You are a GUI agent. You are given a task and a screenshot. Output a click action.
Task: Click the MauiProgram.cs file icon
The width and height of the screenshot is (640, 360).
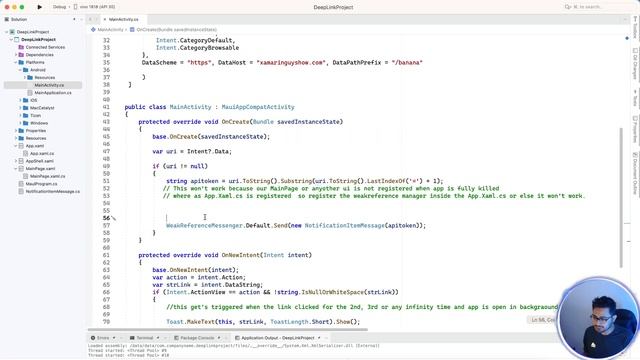pos(21,184)
